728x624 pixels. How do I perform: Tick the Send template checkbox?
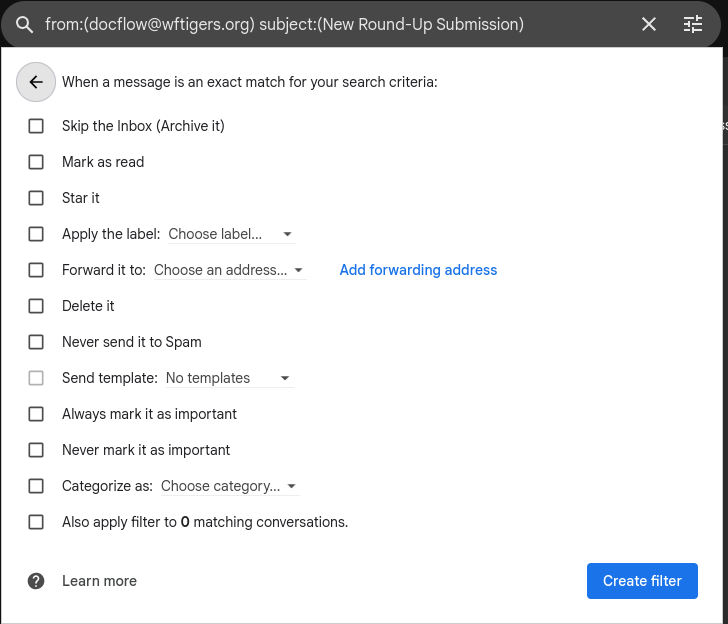pyautogui.click(x=36, y=378)
